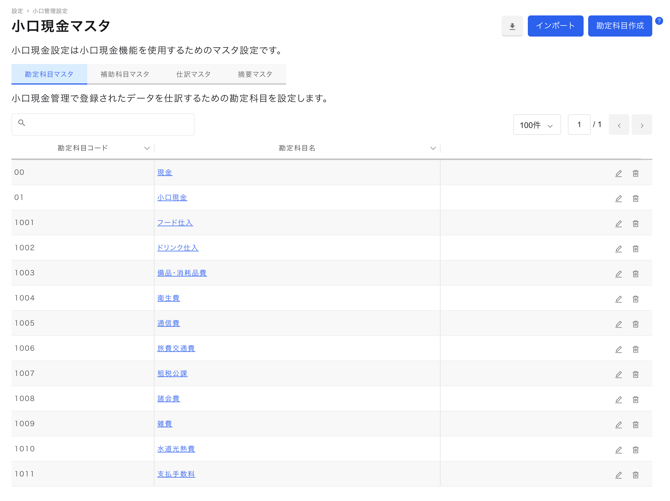Edit the row with code 1010

(618, 451)
